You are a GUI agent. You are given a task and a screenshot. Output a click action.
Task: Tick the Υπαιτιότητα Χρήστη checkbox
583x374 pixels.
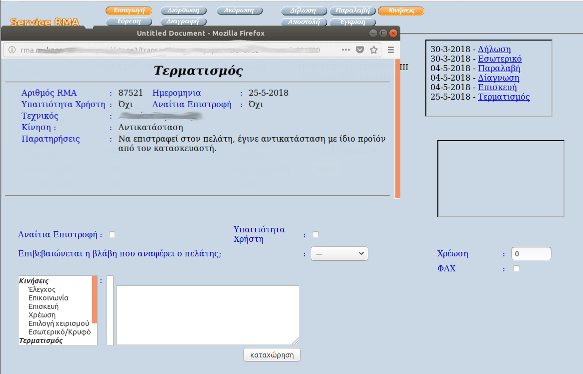coord(315,234)
